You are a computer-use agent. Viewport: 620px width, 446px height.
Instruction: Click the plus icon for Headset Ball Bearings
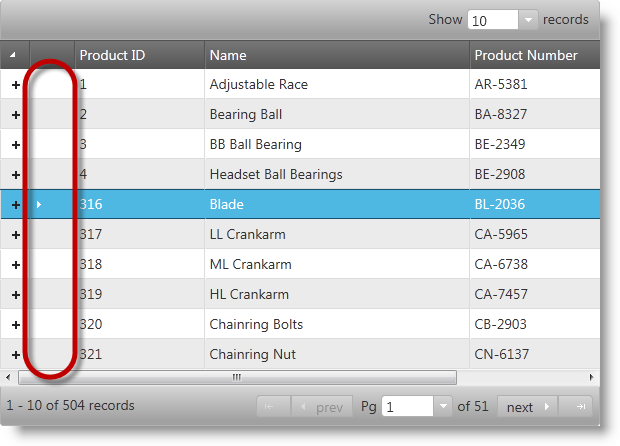point(15,175)
